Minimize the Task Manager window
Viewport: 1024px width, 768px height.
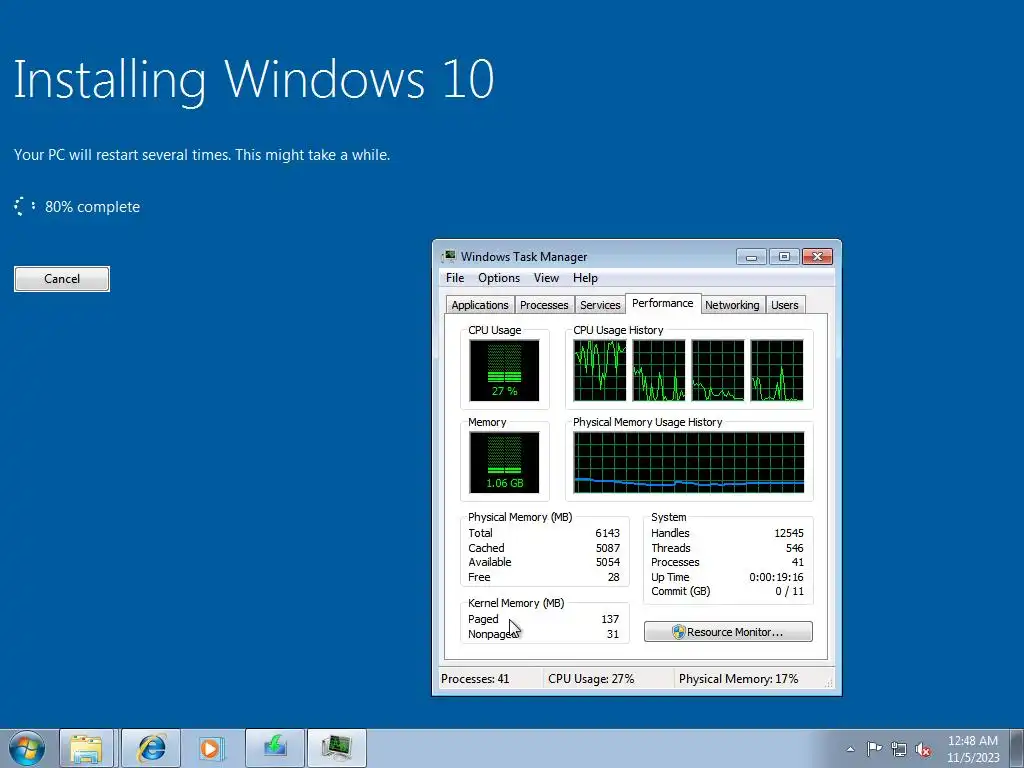(751, 257)
